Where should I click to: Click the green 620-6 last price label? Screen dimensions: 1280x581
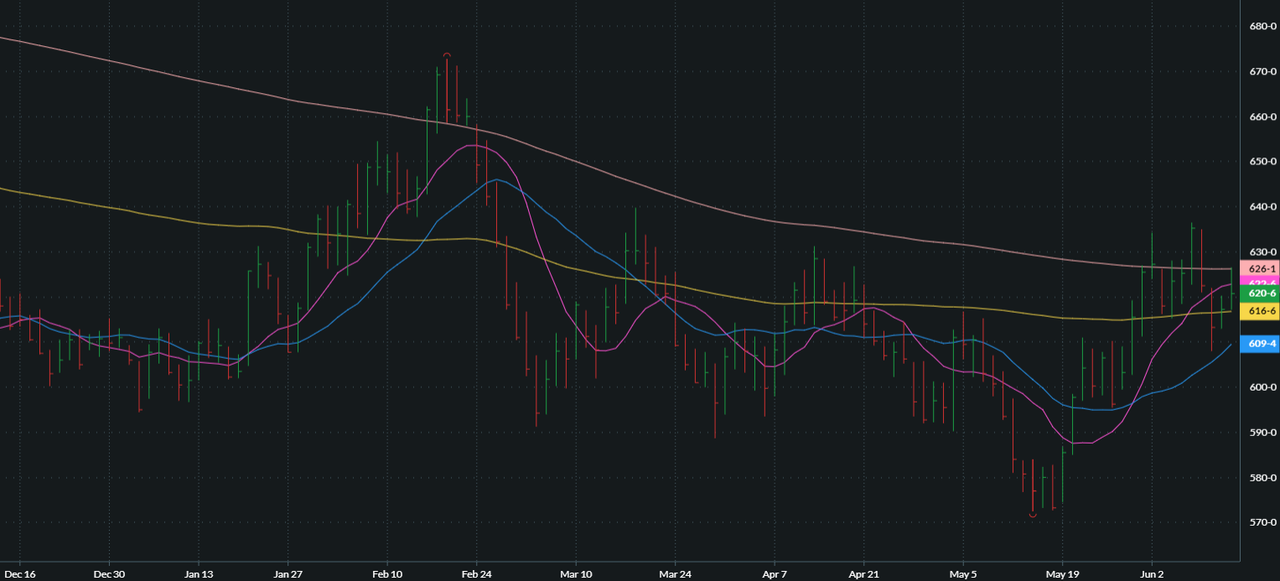point(1259,293)
